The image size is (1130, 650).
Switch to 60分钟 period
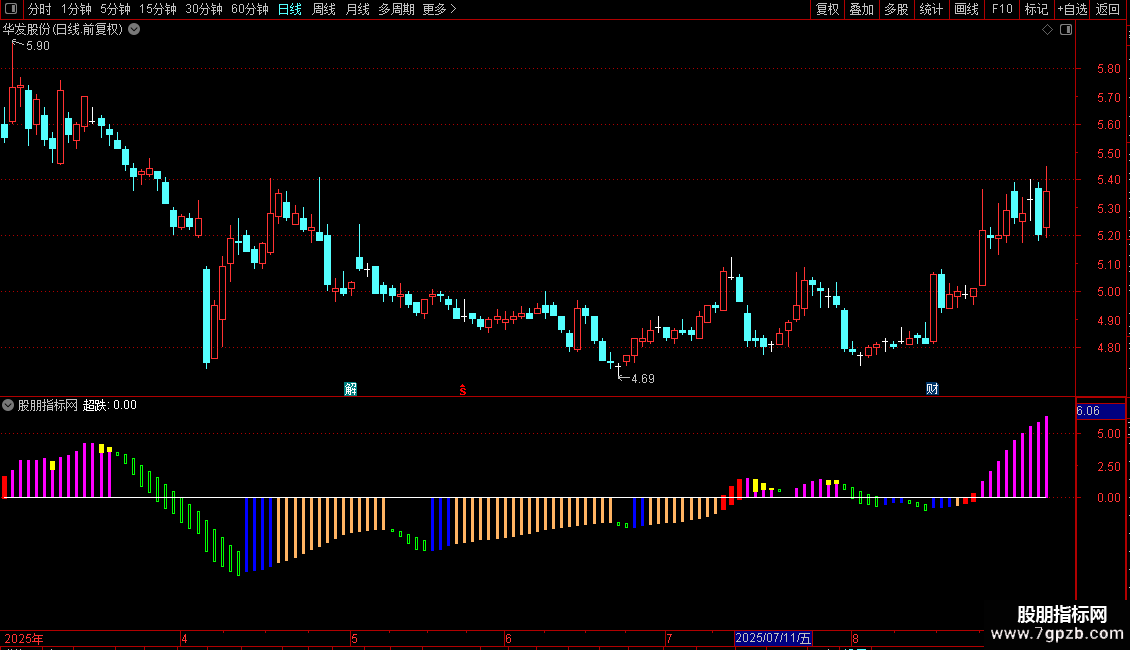tap(249, 9)
